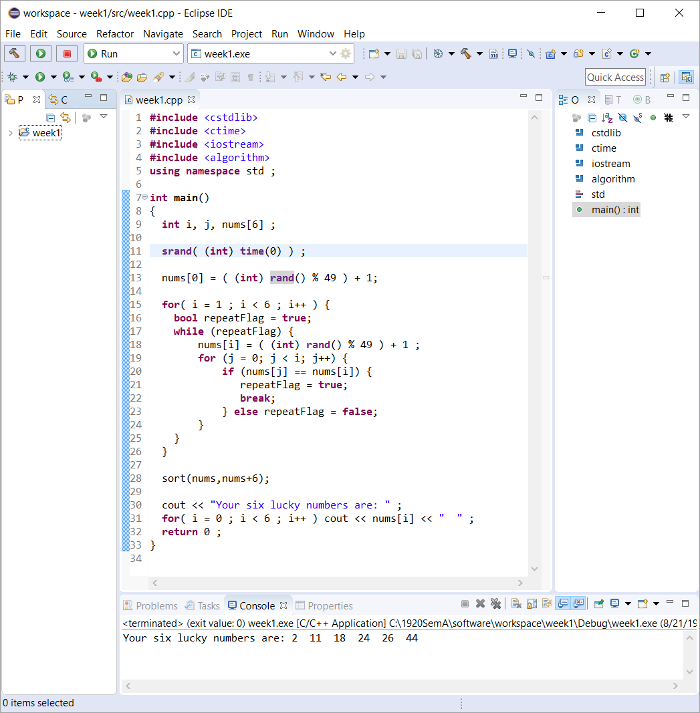
Task: Switch to the C connections tab
Action: [x=58, y=100]
